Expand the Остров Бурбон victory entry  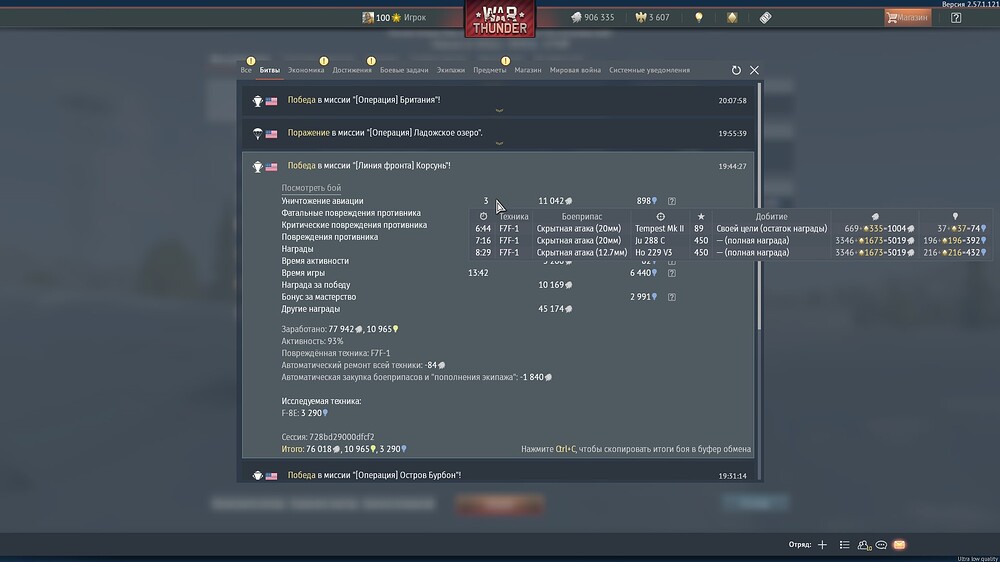(x=497, y=475)
